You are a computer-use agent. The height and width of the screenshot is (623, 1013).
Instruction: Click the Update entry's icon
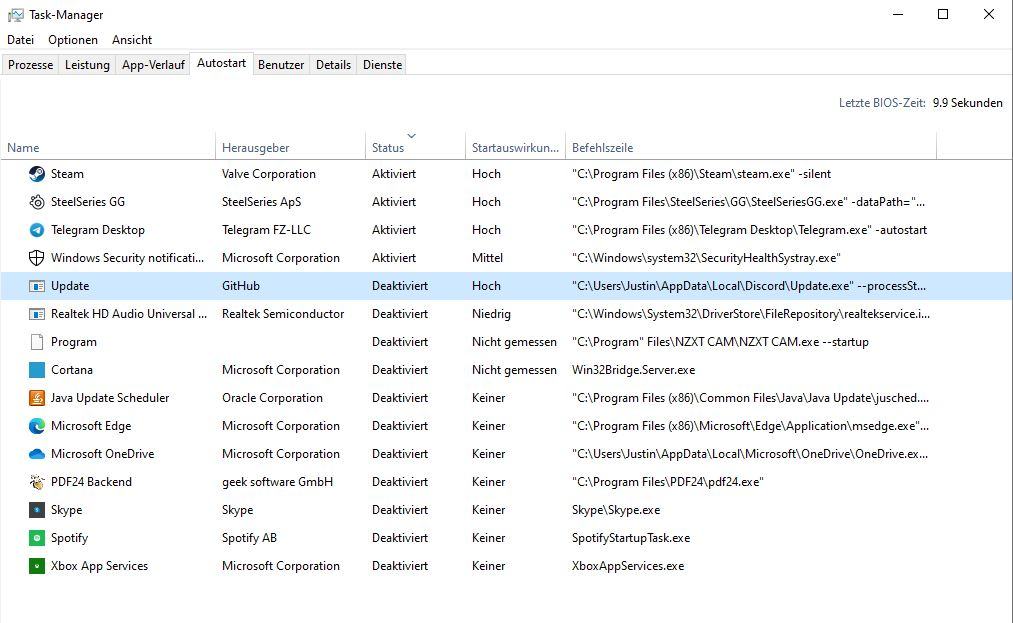point(37,286)
